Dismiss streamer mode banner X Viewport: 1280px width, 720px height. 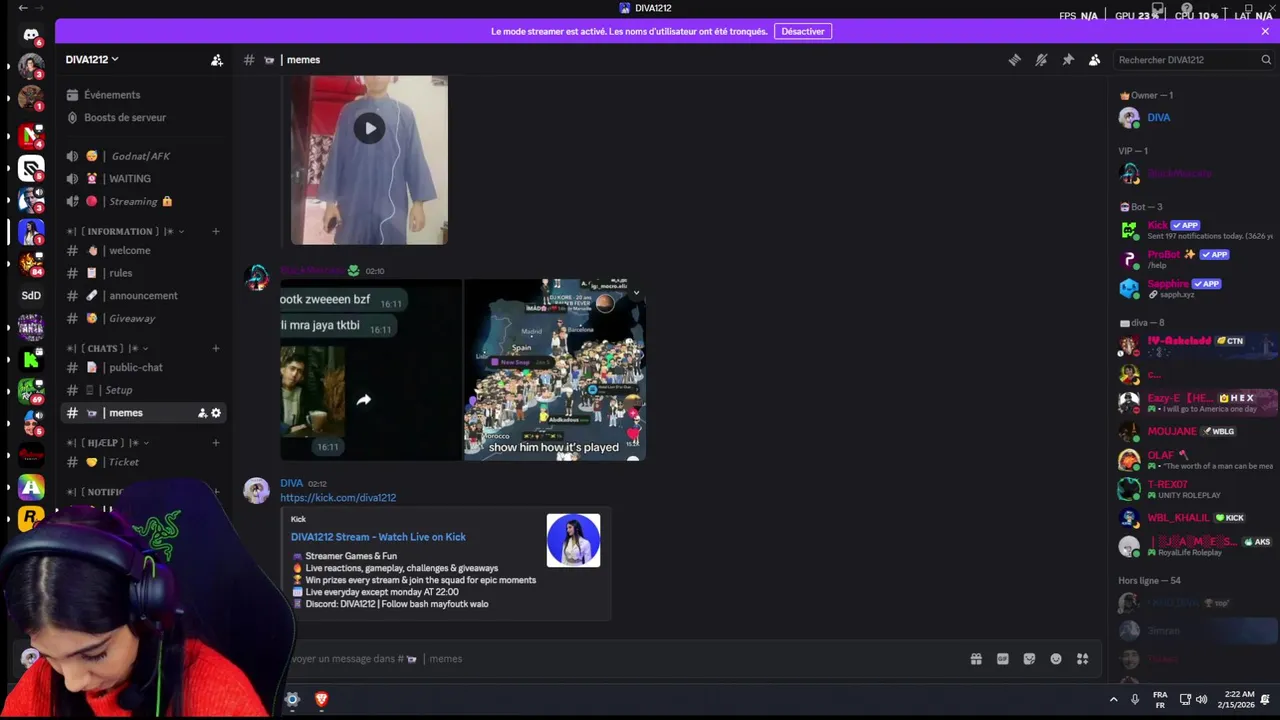1265,31
